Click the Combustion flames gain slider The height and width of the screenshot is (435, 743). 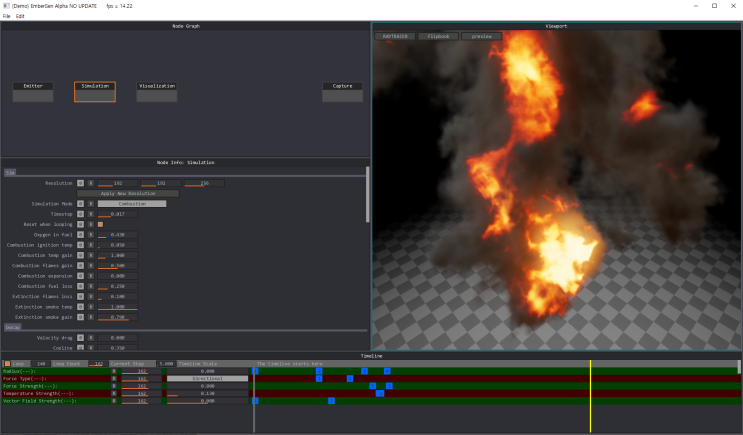pos(118,265)
